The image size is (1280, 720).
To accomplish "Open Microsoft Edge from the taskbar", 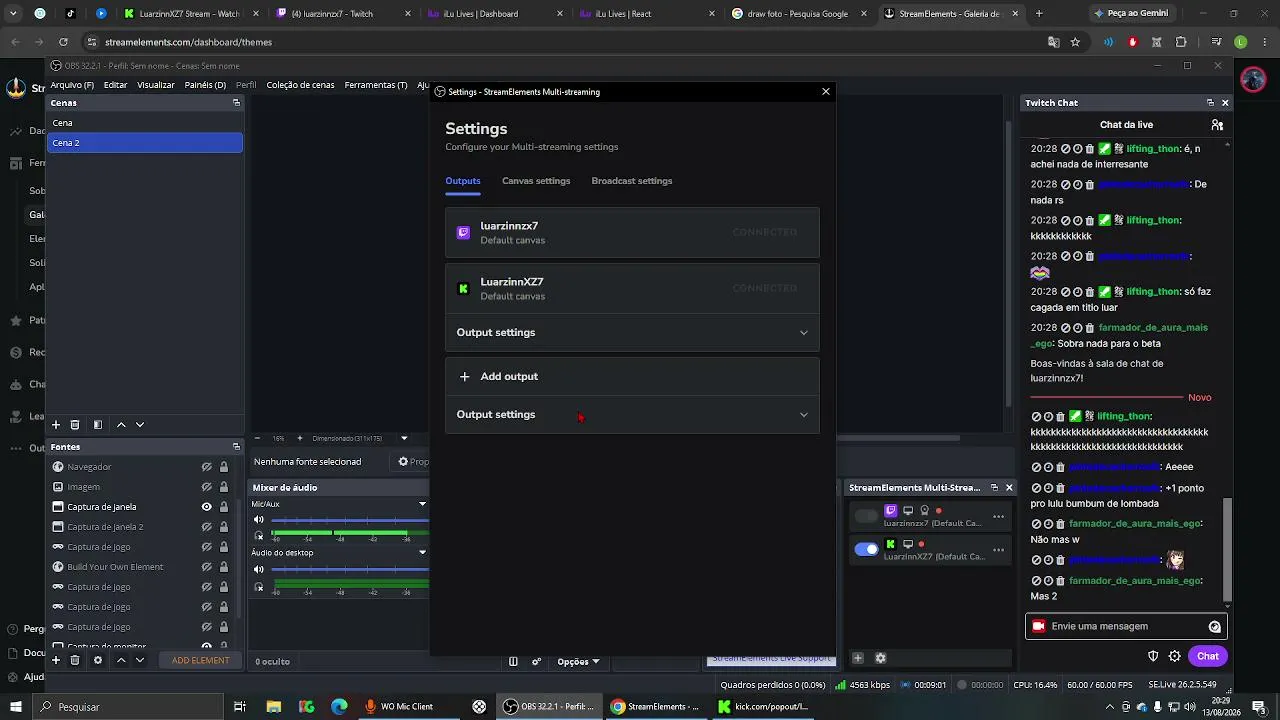I will point(339,707).
